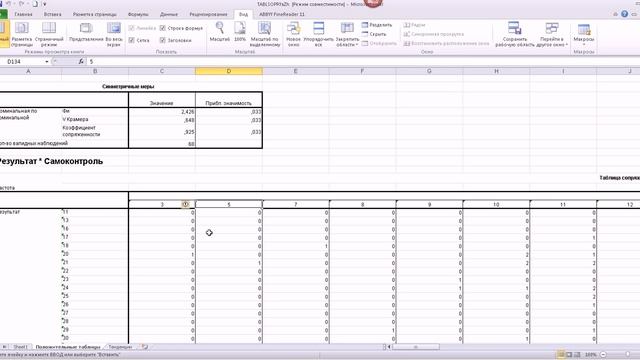Image resolution: width=640 pixels, height=360 pixels.
Task: Open the Data tab (Данные)
Action: (x=169, y=14)
